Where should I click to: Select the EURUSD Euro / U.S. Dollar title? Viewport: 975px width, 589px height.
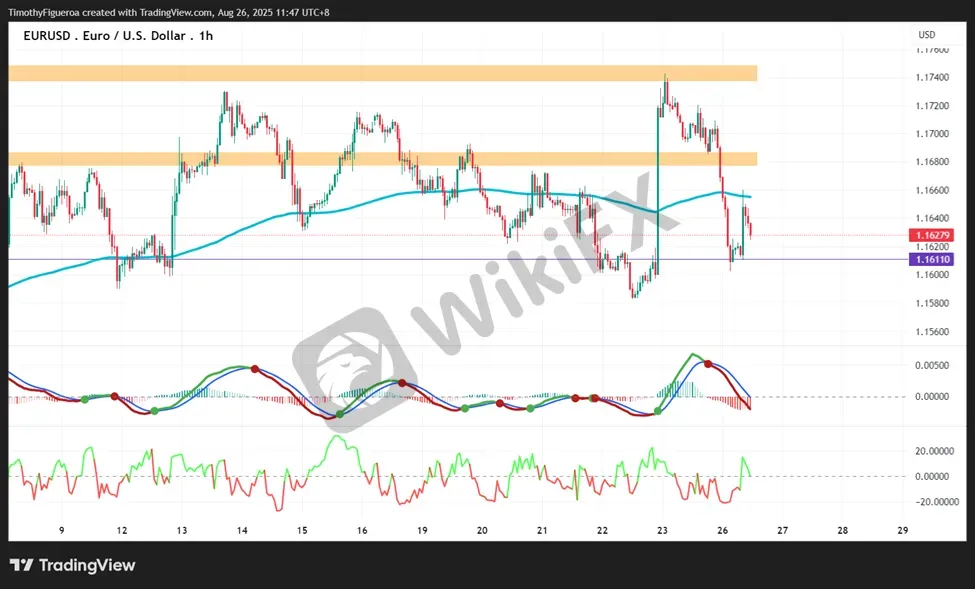(118, 36)
